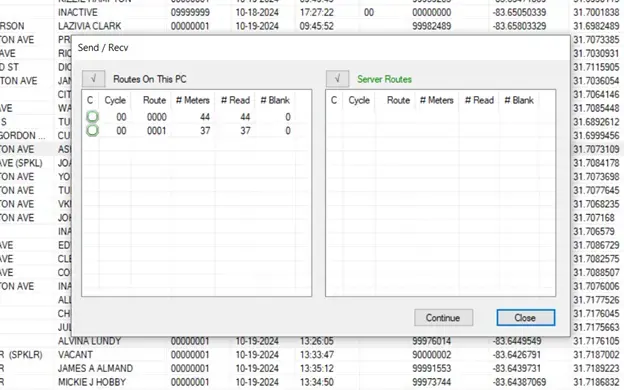
Task: Click the longitude -83.64387069 in the background table
Action: [519, 382]
